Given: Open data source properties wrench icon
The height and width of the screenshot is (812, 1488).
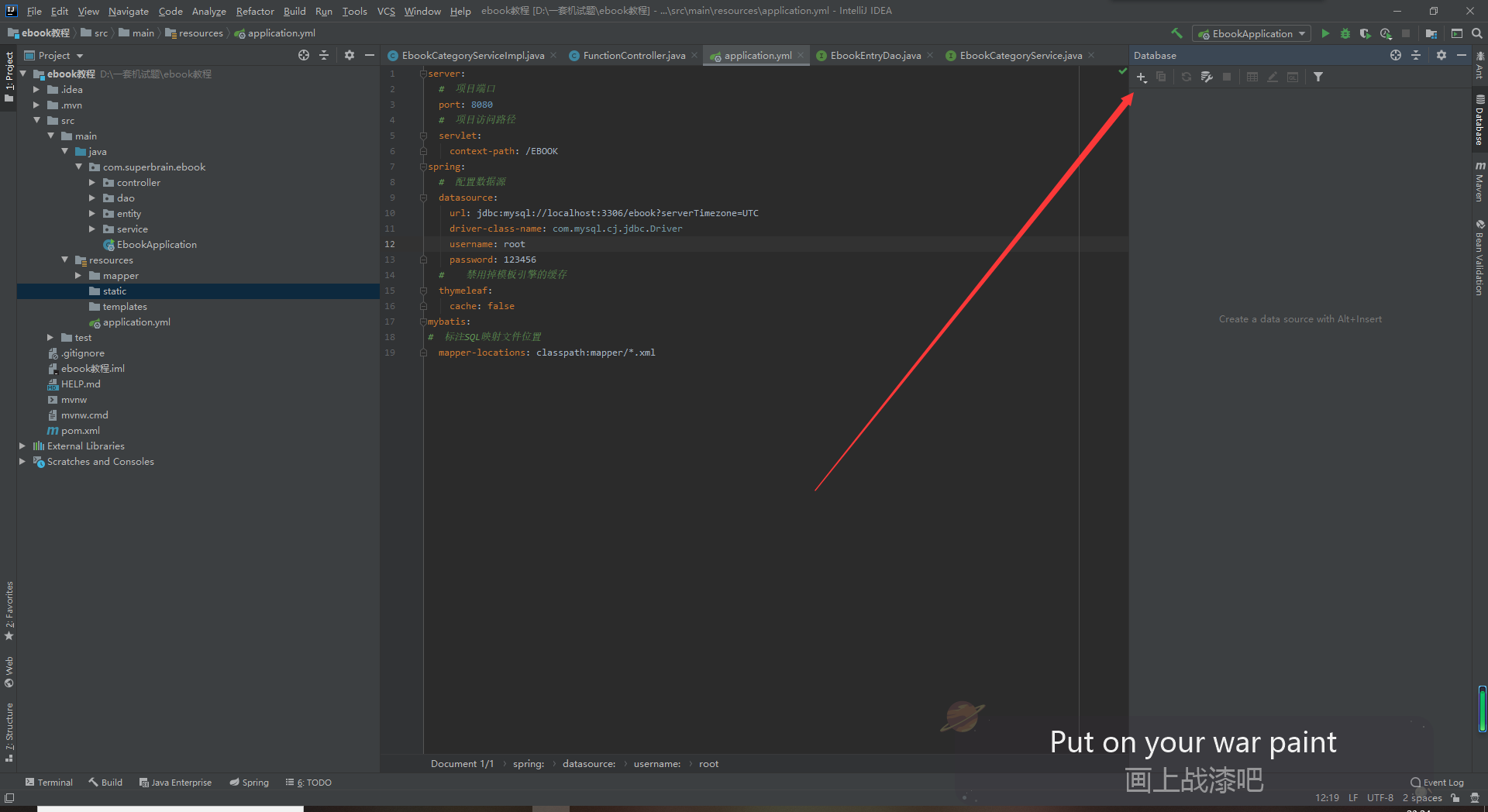Looking at the screenshot, I should pyautogui.click(x=1207, y=77).
